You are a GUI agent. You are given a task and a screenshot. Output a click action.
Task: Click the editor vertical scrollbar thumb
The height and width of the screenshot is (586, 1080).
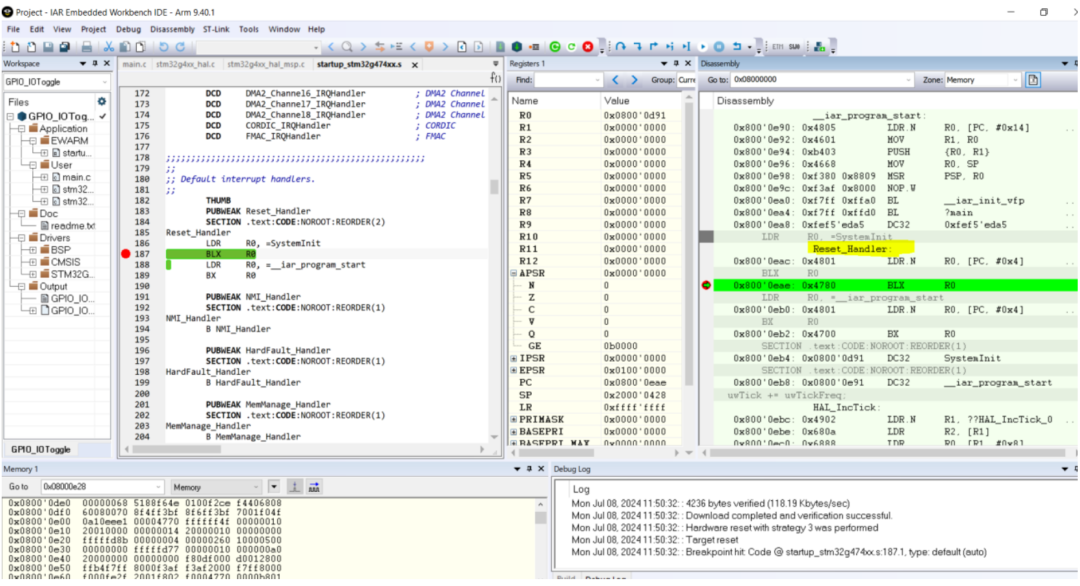coord(494,187)
